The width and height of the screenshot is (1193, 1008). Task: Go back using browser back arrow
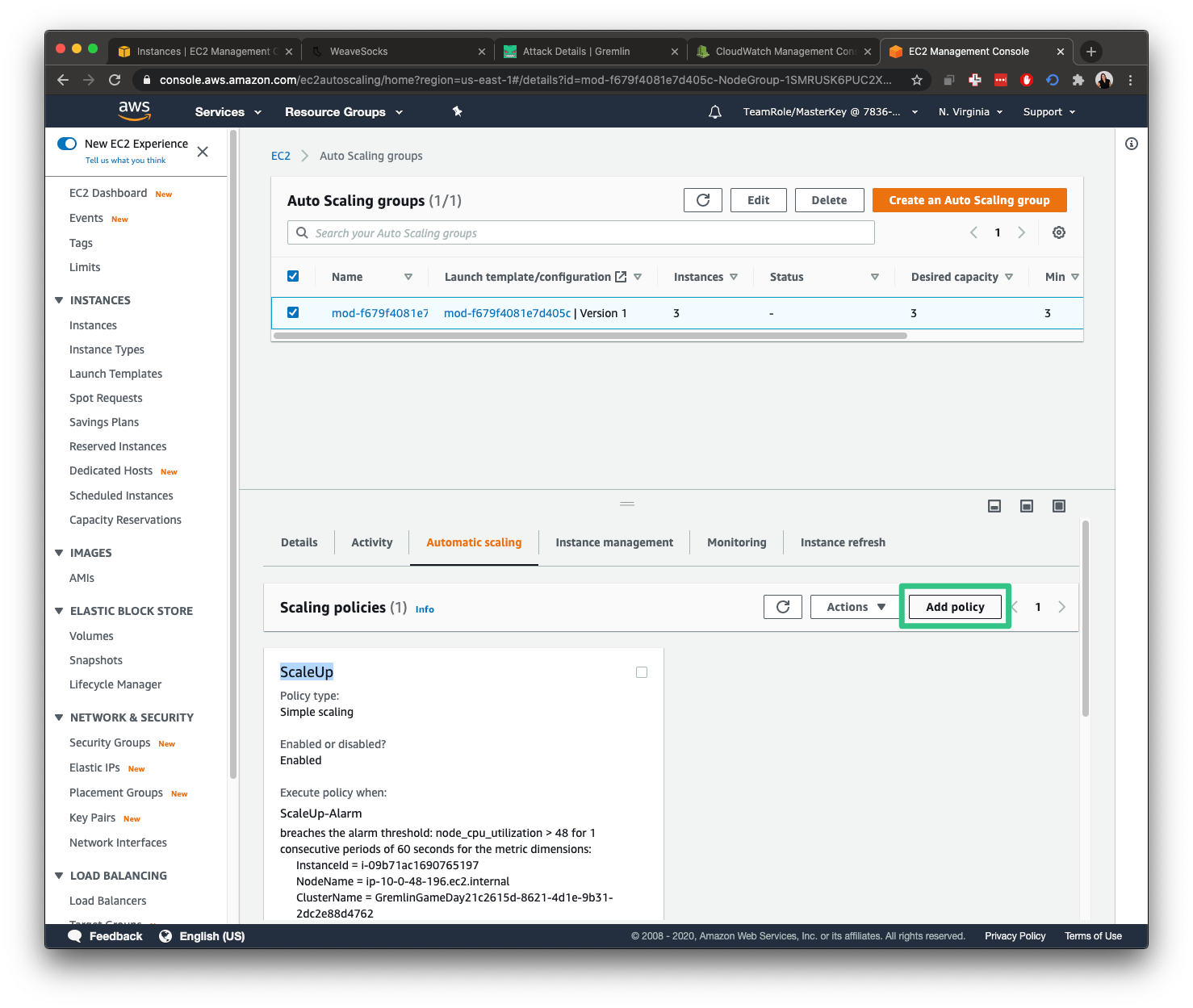[x=63, y=80]
